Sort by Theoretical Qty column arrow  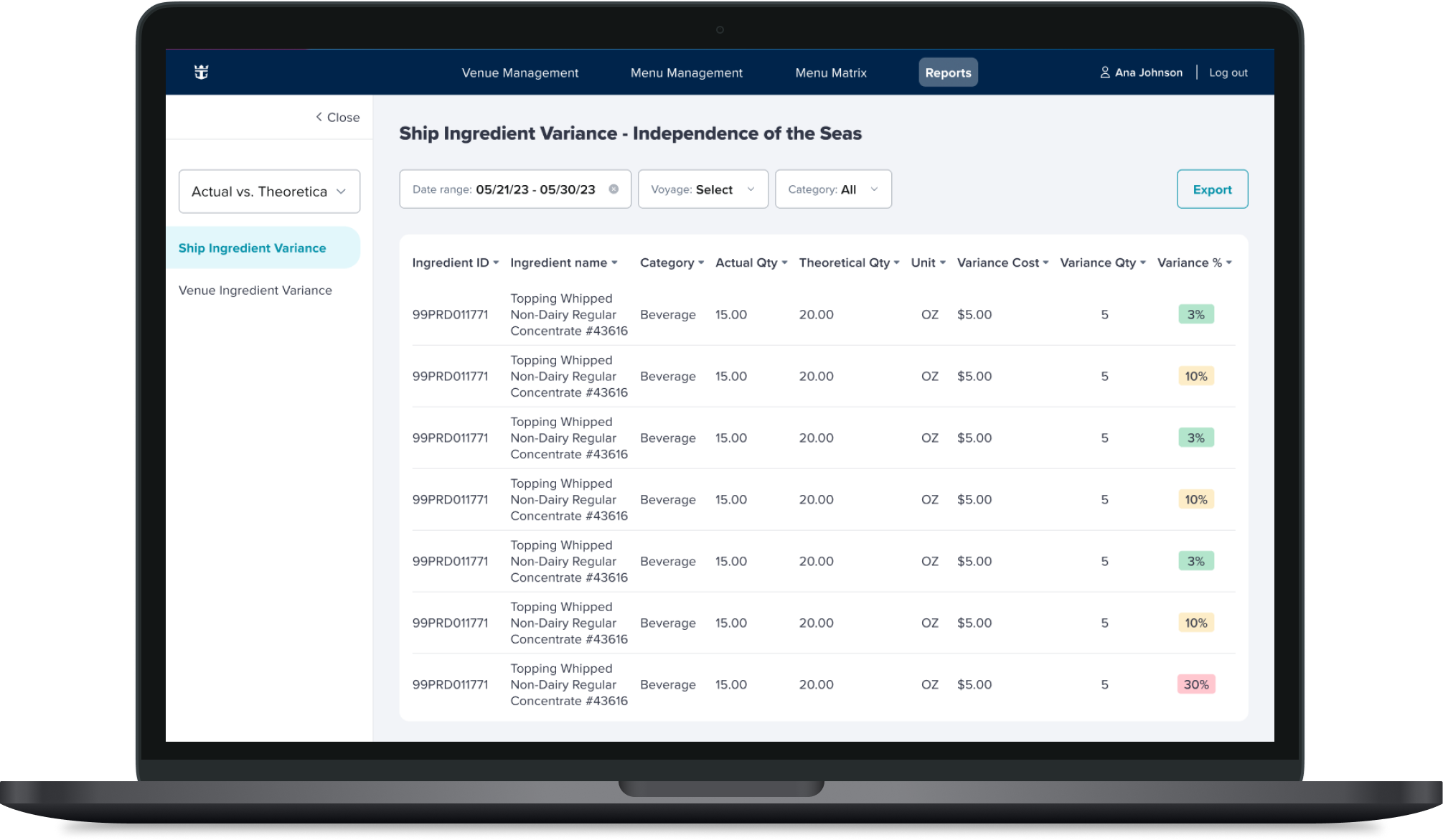pos(896,263)
